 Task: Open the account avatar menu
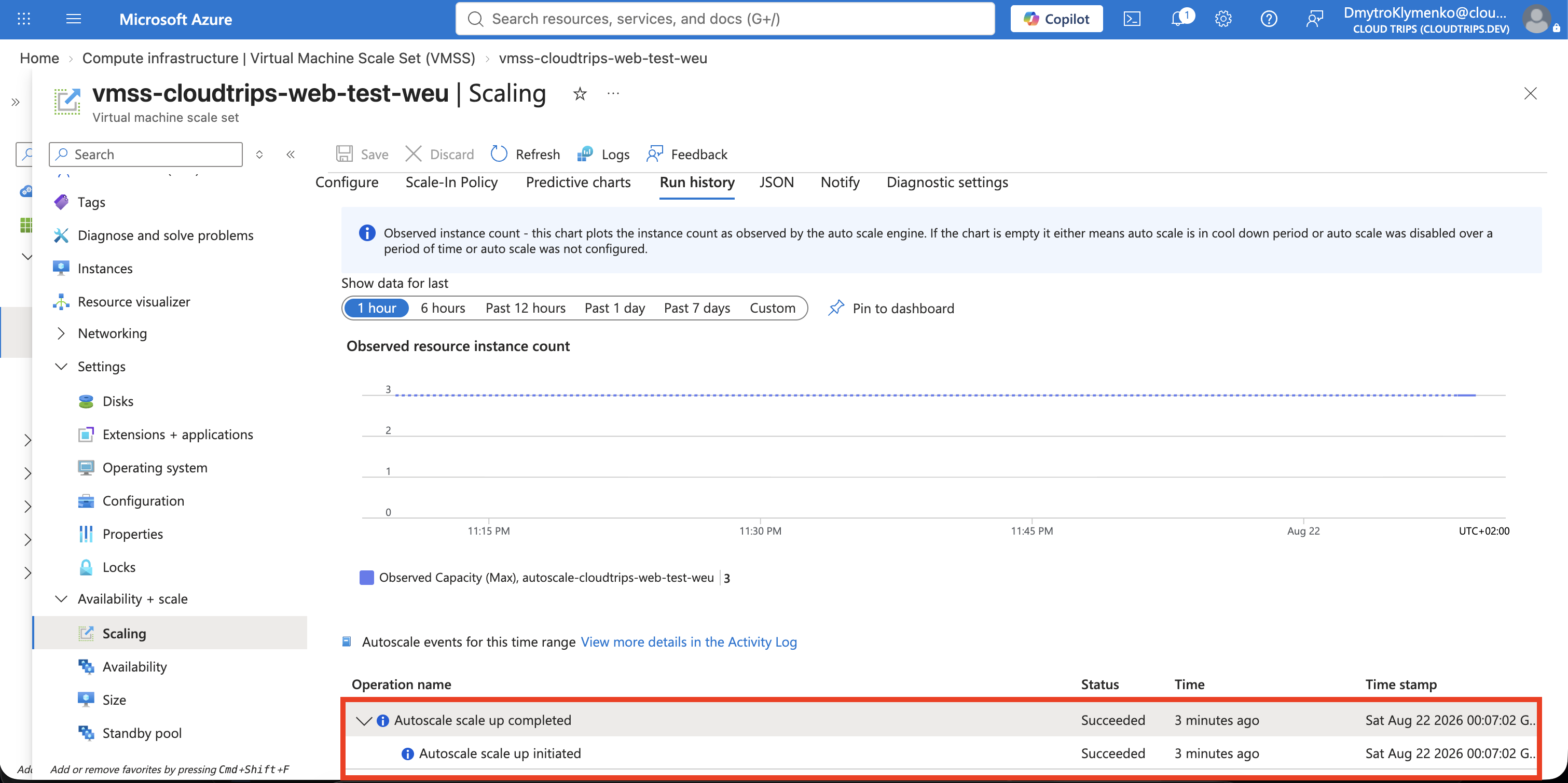click(1537, 19)
